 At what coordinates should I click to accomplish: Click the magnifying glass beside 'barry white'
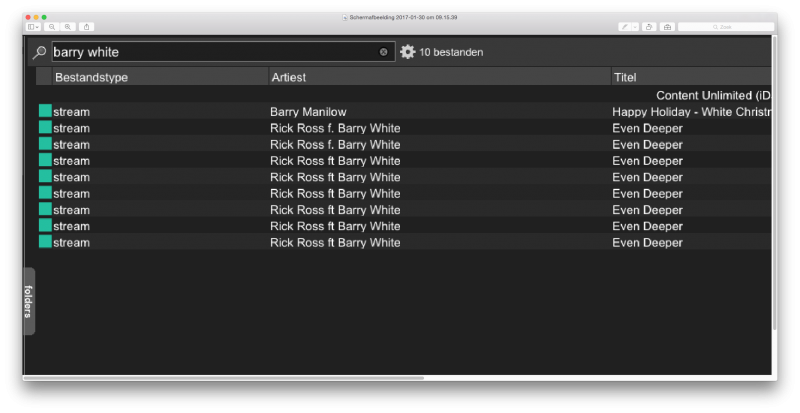[39, 52]
